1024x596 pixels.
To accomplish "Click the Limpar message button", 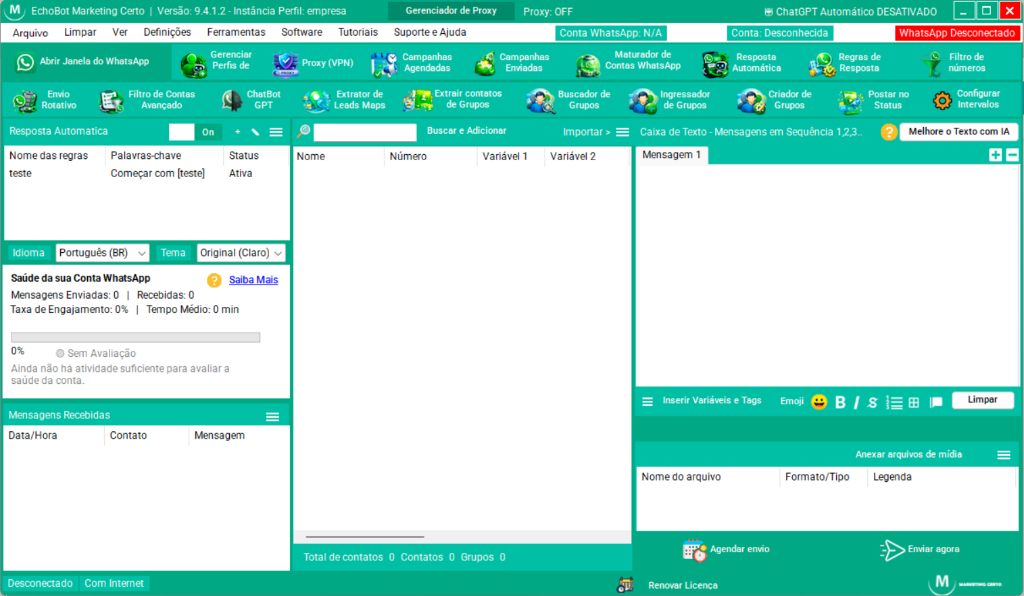I will pyautogui.click(x=982, y=400).
